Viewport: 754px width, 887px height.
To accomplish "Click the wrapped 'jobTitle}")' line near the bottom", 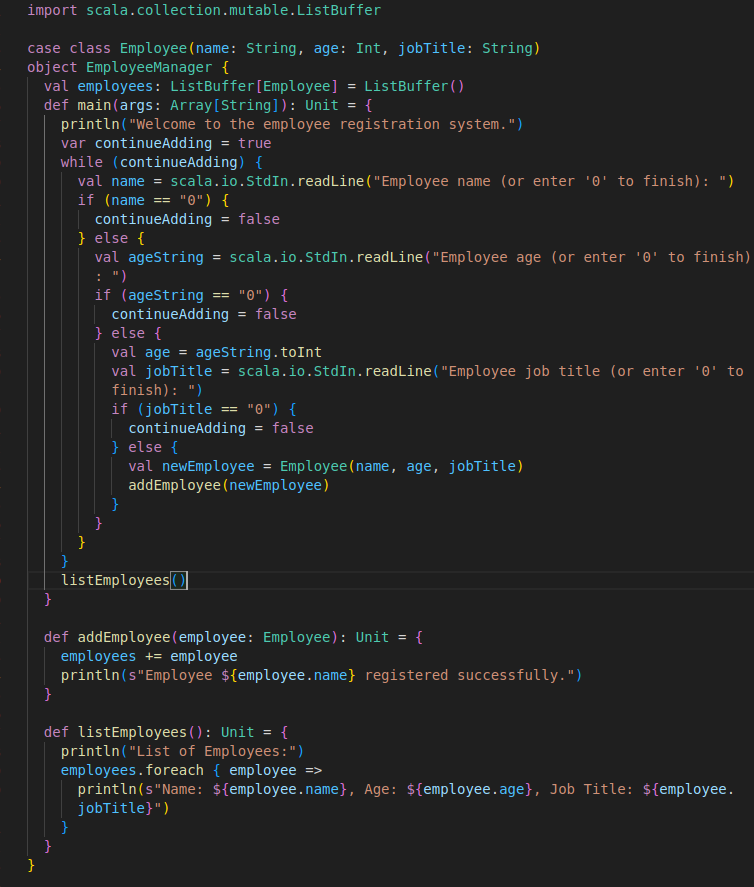I will [123, 808].
